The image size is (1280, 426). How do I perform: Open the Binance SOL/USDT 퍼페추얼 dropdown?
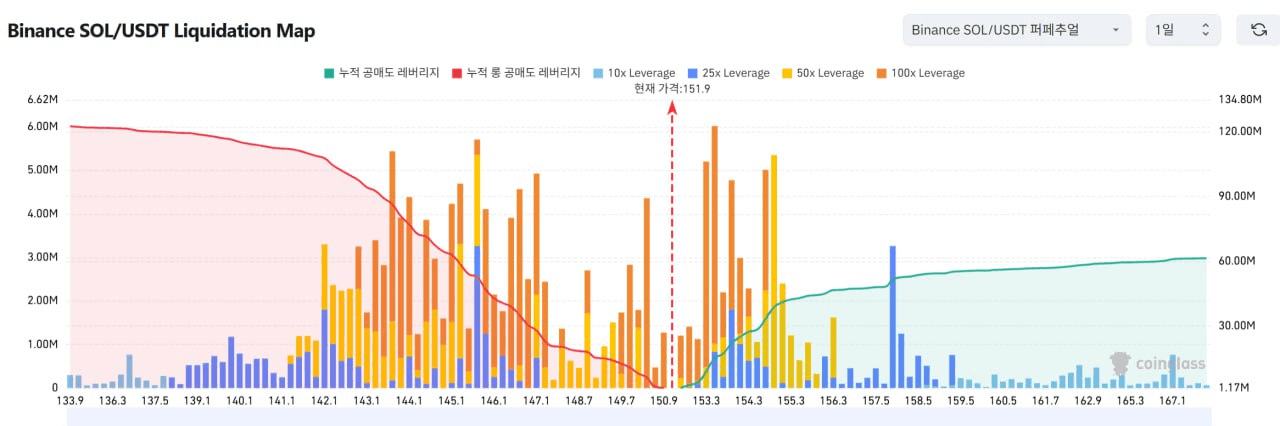[1016, 30]
